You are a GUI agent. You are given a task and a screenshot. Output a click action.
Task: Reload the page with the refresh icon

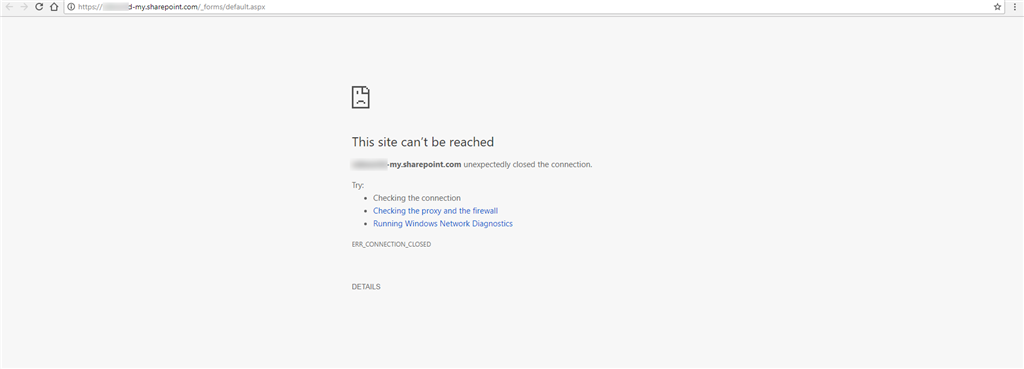[x=39, y=7]
